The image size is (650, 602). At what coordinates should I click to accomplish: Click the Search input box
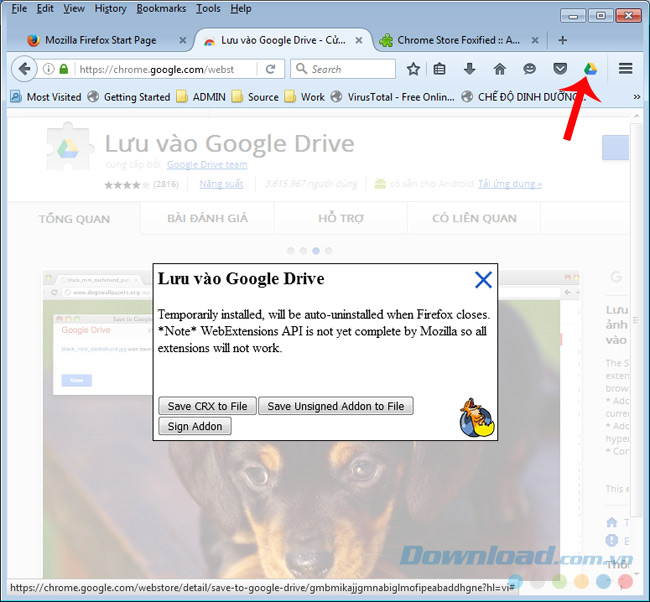(x=343, y=69)
